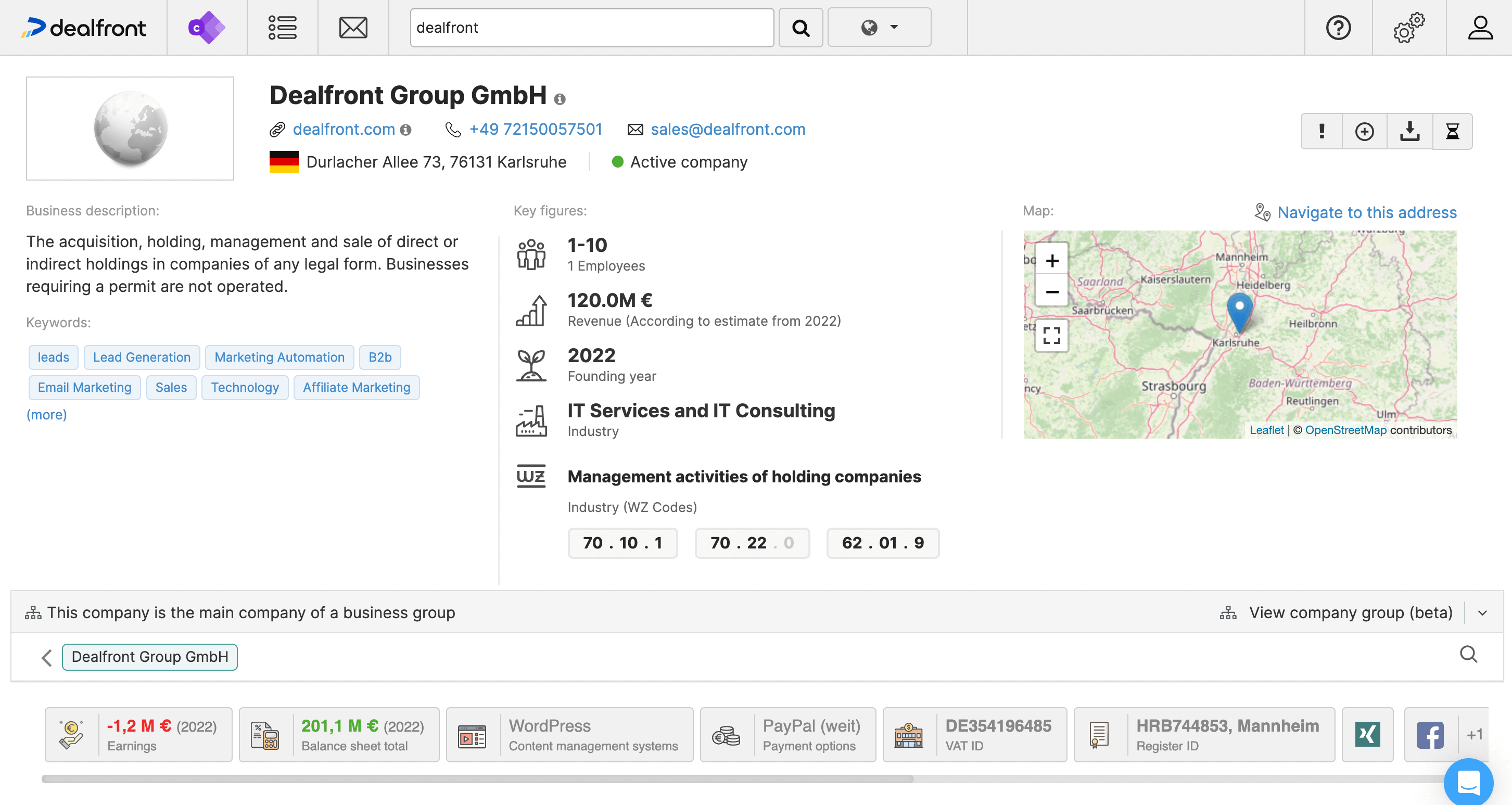Open the globe language dropdown
This screenshot has height=805, width=1512.
point(879,27)
